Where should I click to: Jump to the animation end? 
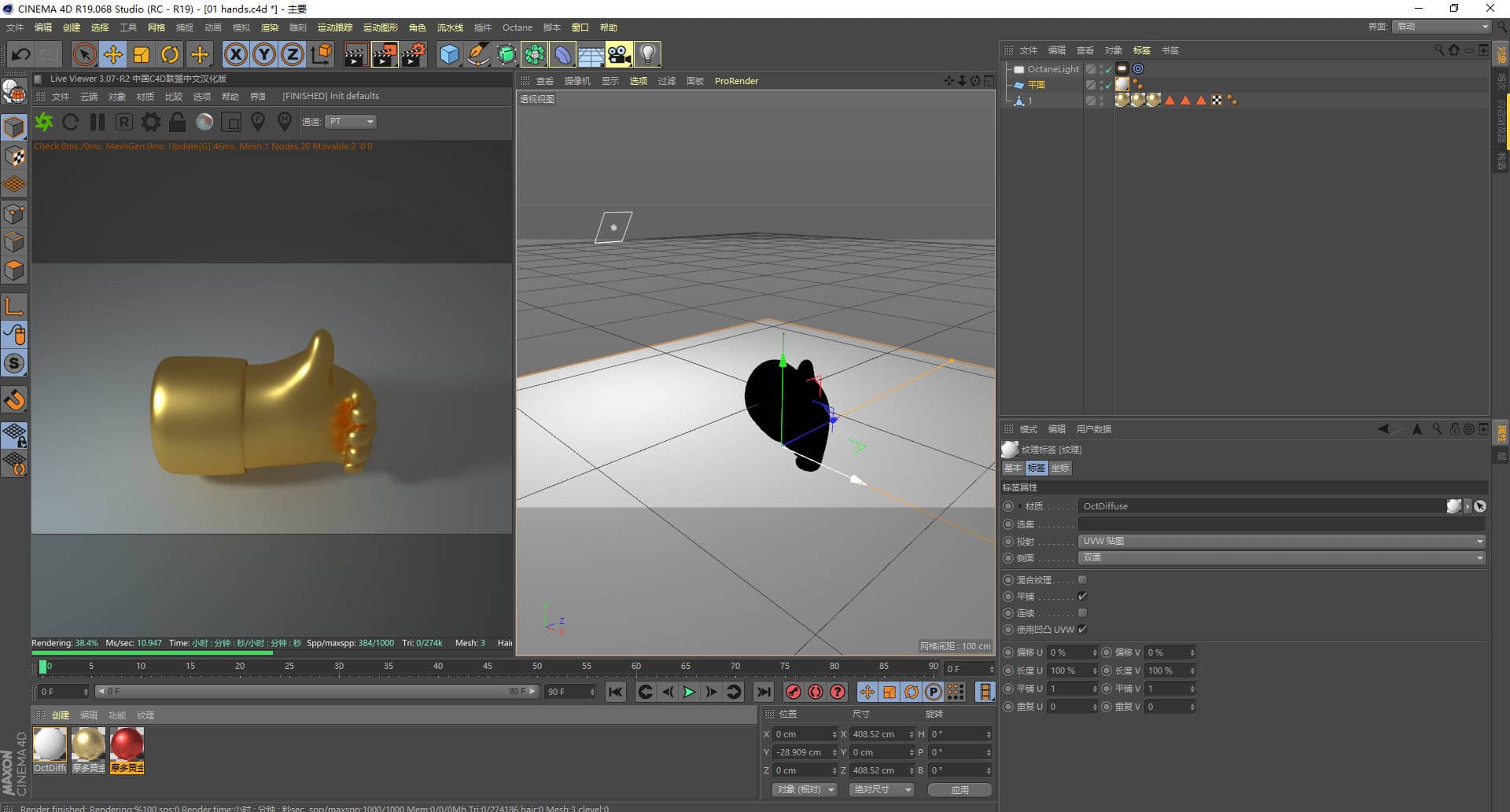(763, 692)
